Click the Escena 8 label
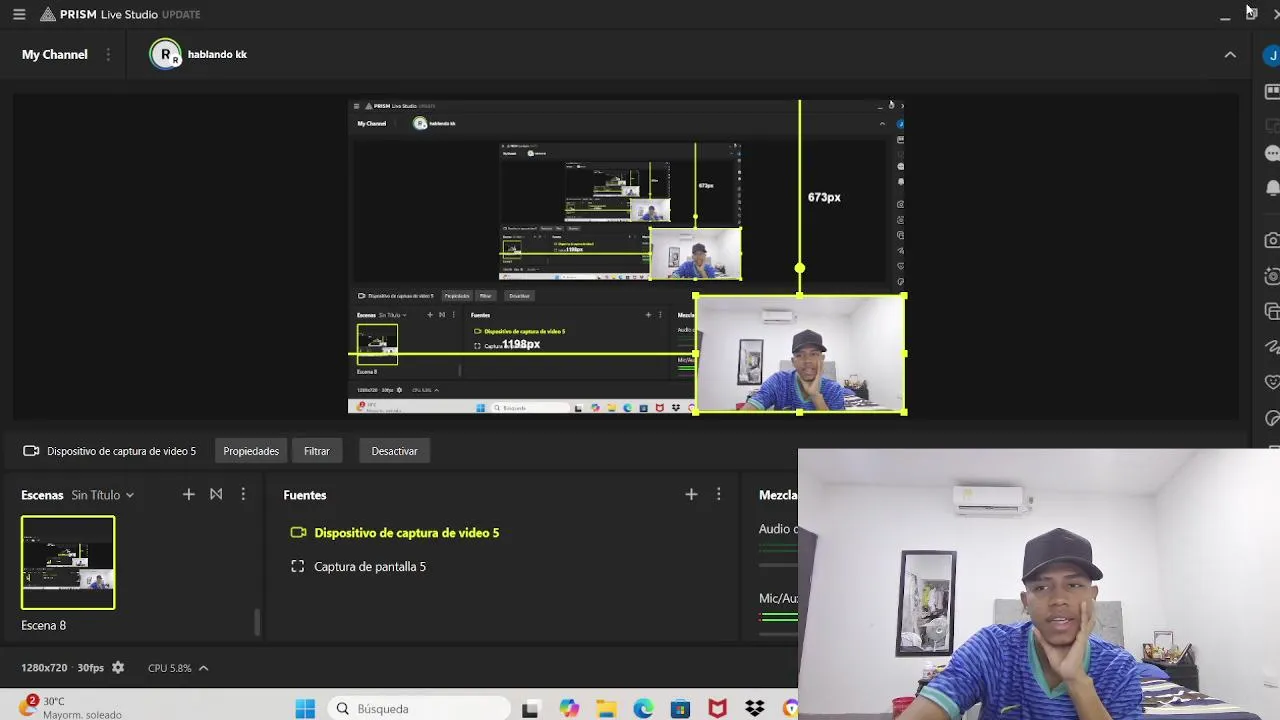This screenshot has height=720, width=1280. [x=44, y=625]
